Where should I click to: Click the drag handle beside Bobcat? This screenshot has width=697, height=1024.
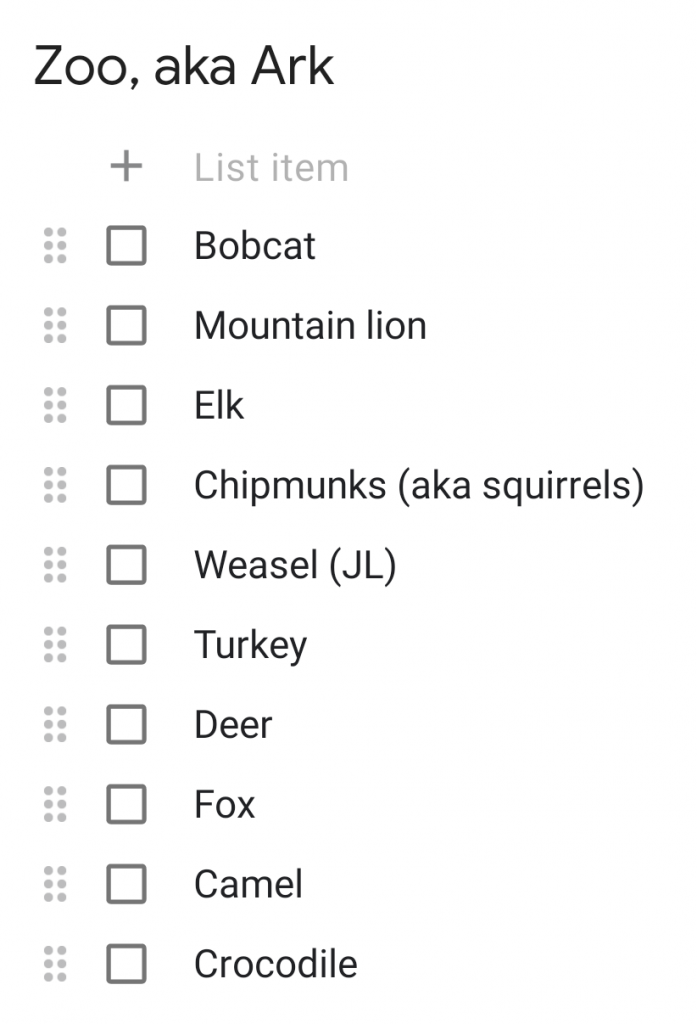tap(56, 246)
